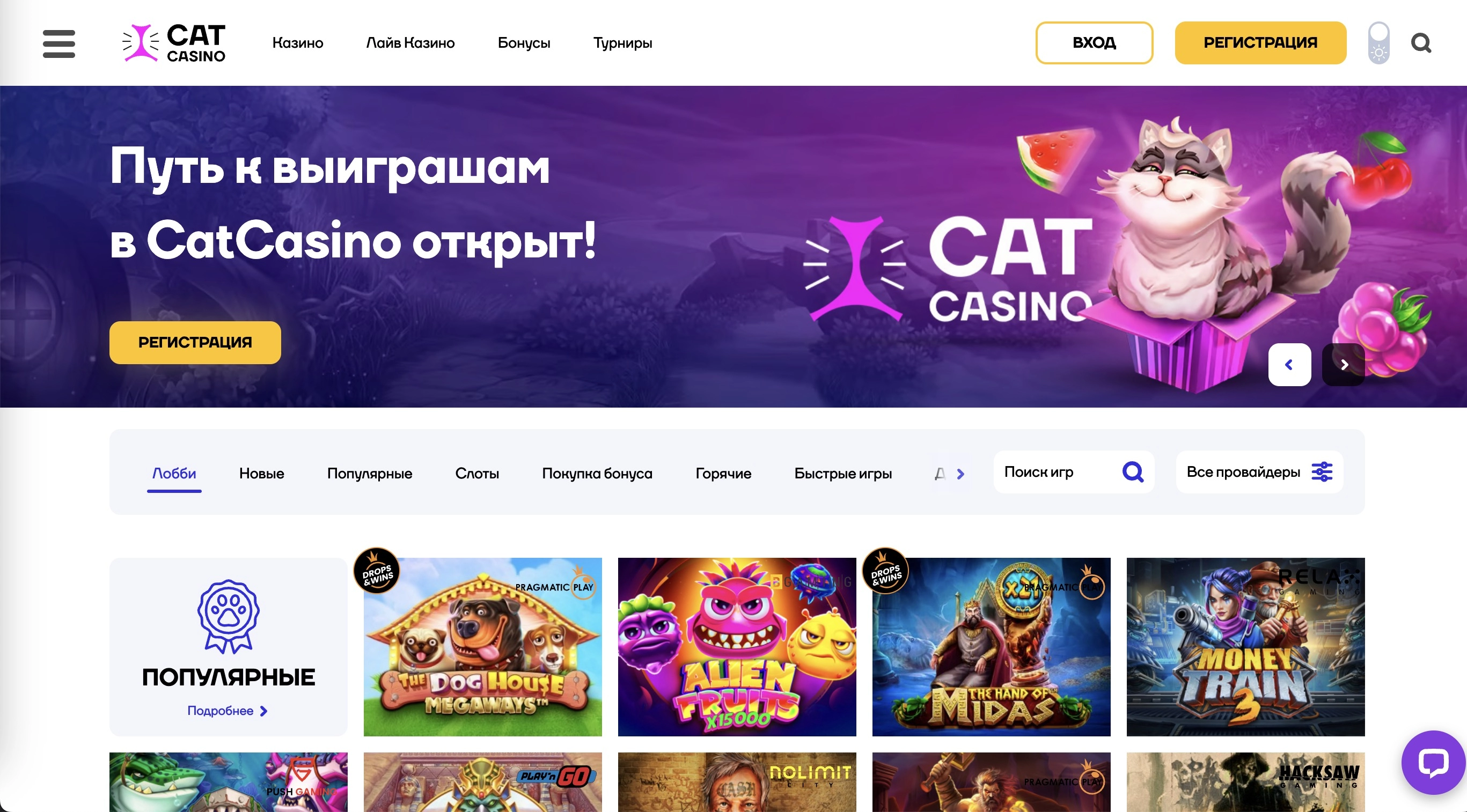Image resolution: width=1467 pixels, height=812 pixels.
Task: Go to the next banner slide
Action: pos(1344,365)
